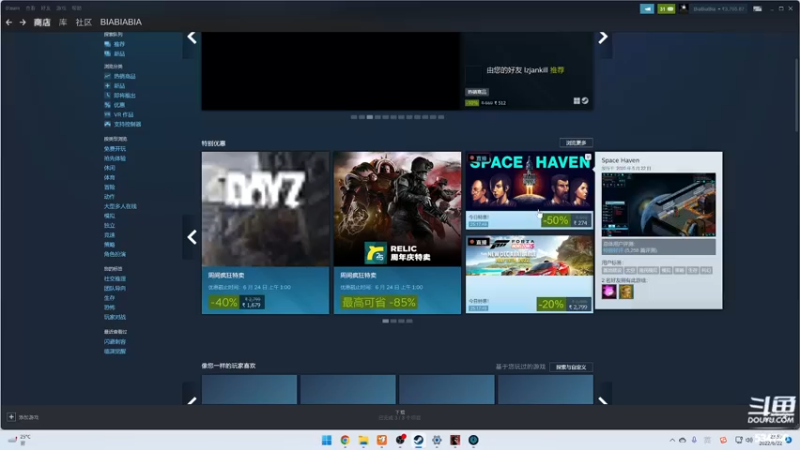The image size is (800, 450).
Task: Open the green notifications mail button
Action: pos(666,9)
